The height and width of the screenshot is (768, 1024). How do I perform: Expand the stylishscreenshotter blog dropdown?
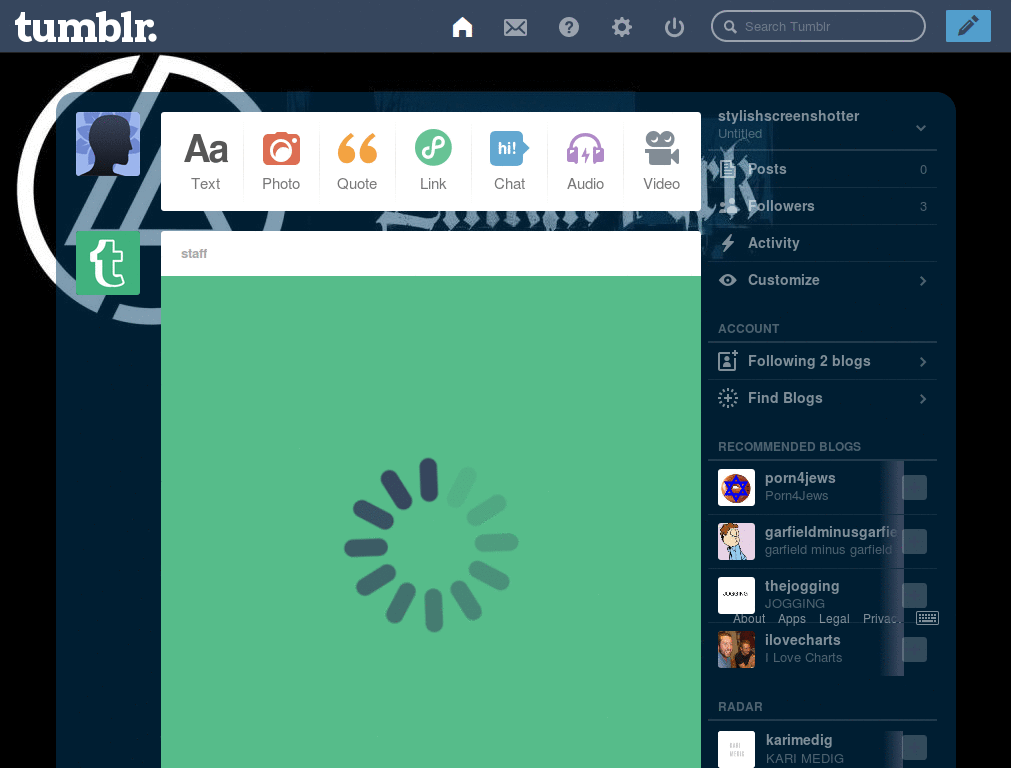pyautogui.click(x=921, y=128)
